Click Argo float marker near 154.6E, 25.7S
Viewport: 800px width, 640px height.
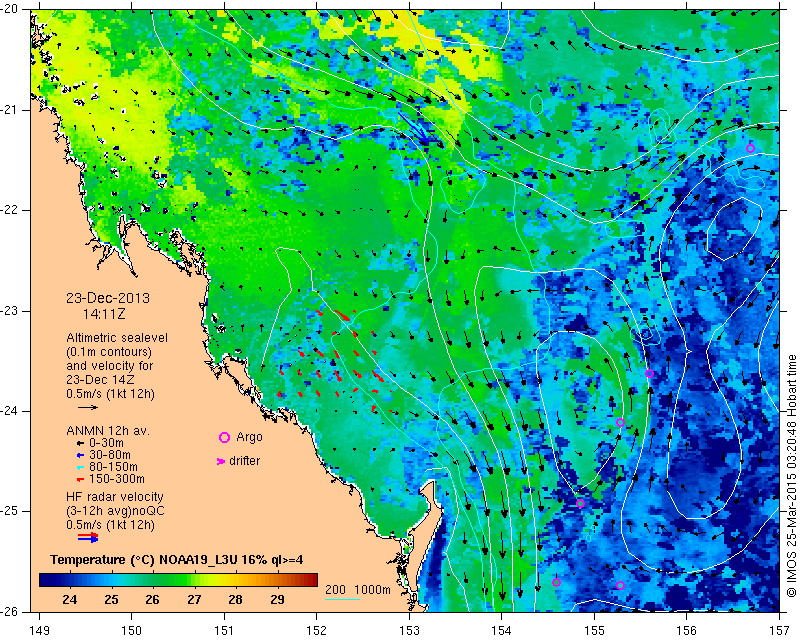pos(557,583)
